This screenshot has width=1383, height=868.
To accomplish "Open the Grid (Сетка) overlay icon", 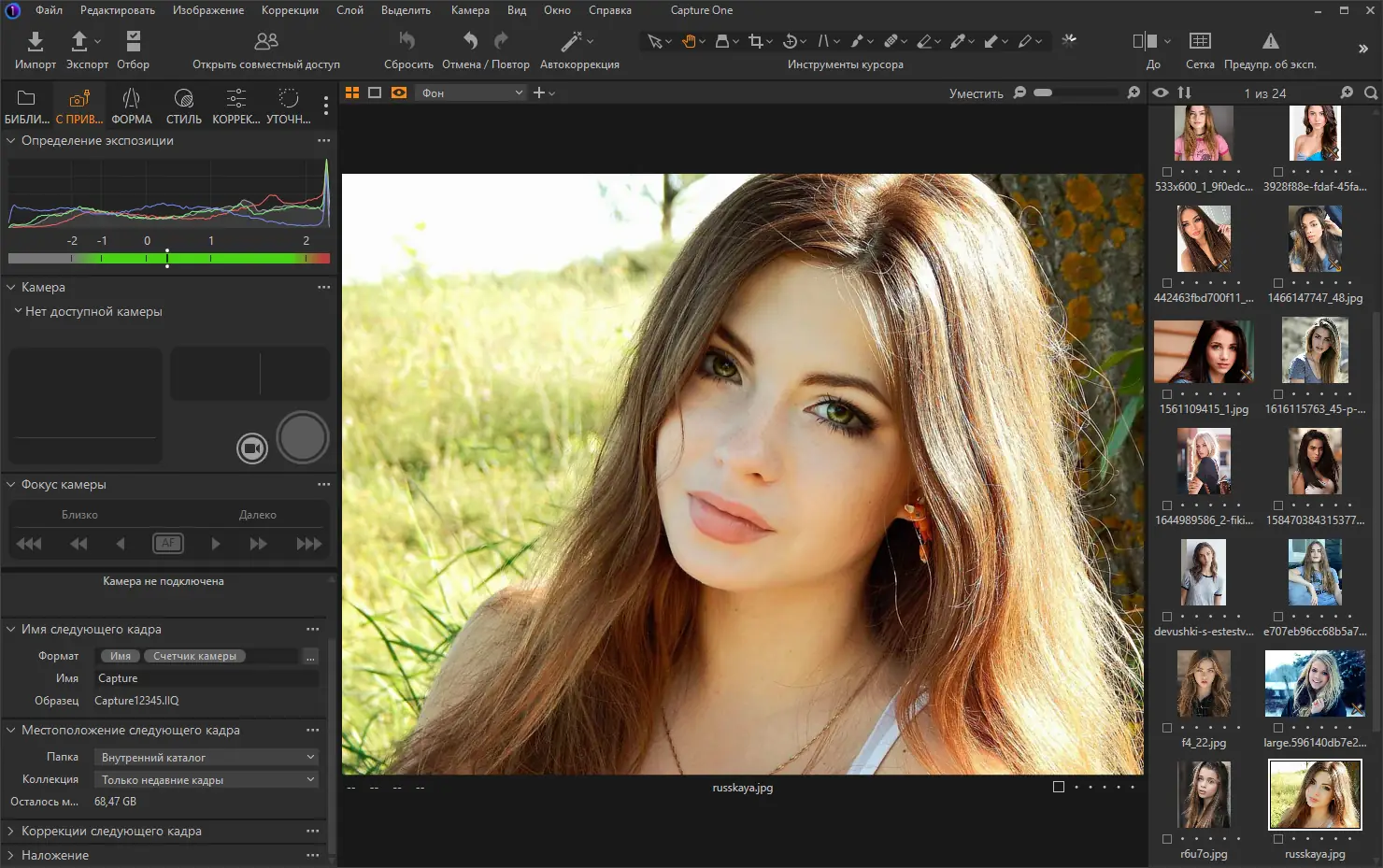I will (x=1199, y=41).
